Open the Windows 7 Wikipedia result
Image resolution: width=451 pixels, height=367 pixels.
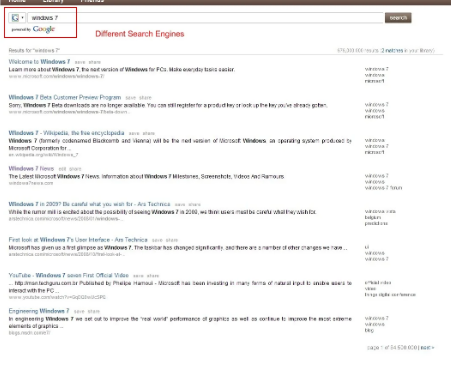click(66, 133)
